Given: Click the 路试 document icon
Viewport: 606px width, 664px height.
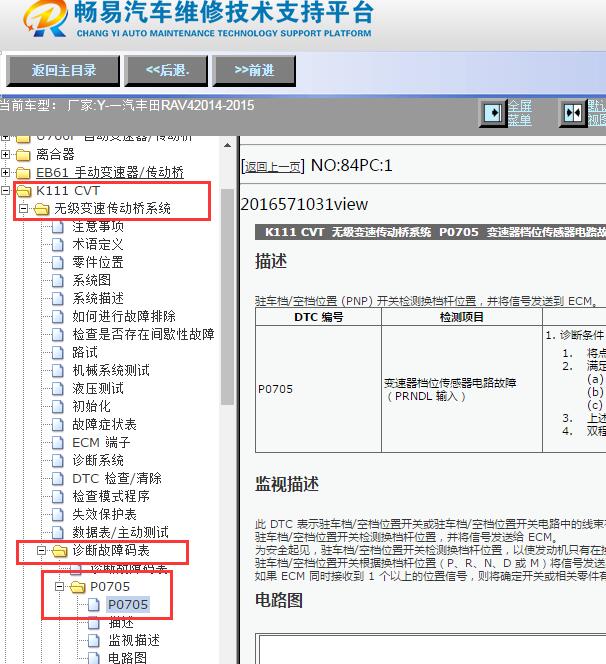Looking at the screenshot, I should [x=58, y=352].
